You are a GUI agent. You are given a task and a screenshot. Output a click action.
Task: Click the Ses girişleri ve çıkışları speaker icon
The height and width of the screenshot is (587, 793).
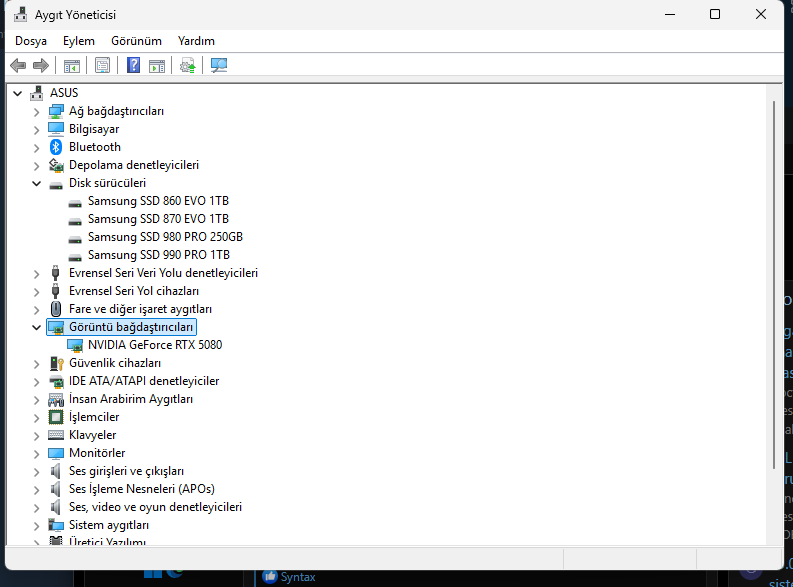[x=56, y=471]
